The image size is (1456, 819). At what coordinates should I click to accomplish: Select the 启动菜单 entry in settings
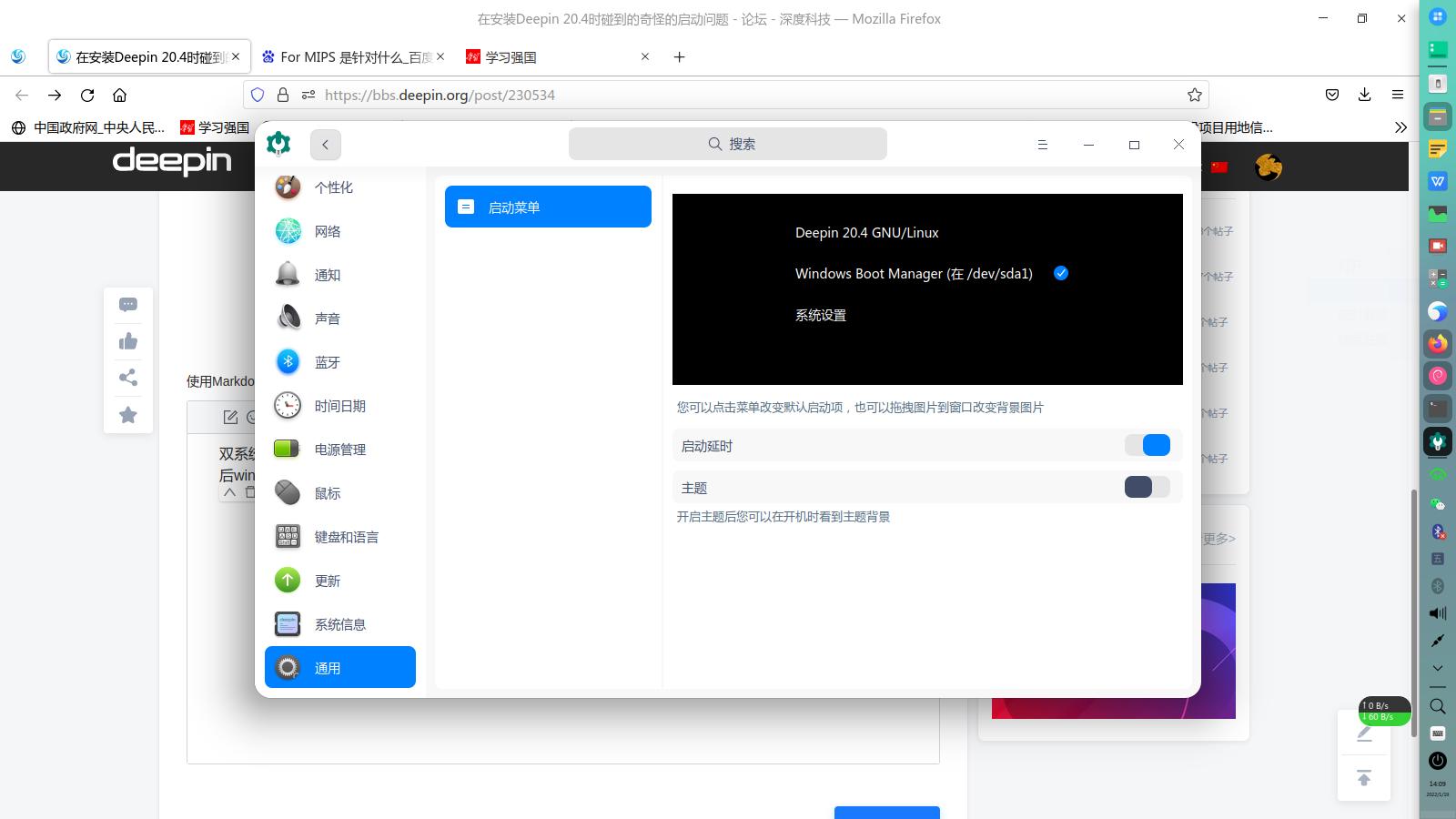[547, 206]
